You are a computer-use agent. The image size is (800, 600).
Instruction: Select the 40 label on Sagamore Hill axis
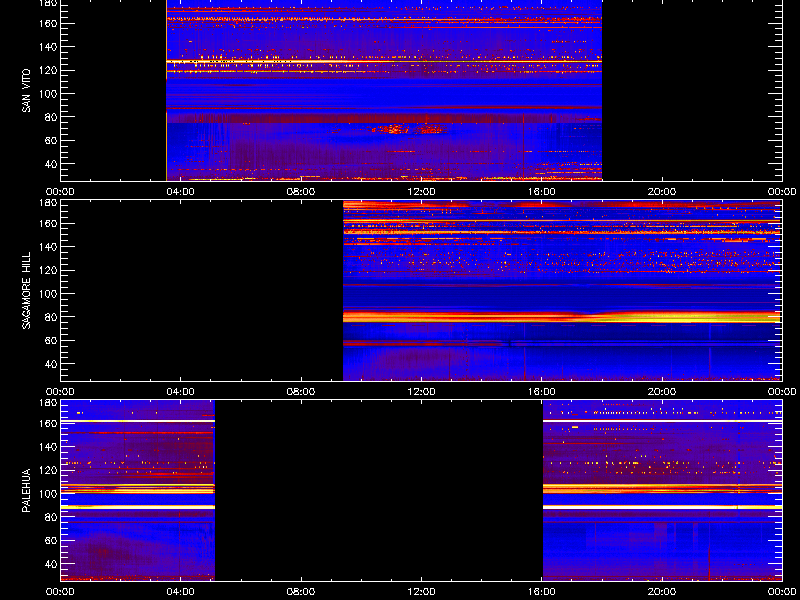[51, 364]
